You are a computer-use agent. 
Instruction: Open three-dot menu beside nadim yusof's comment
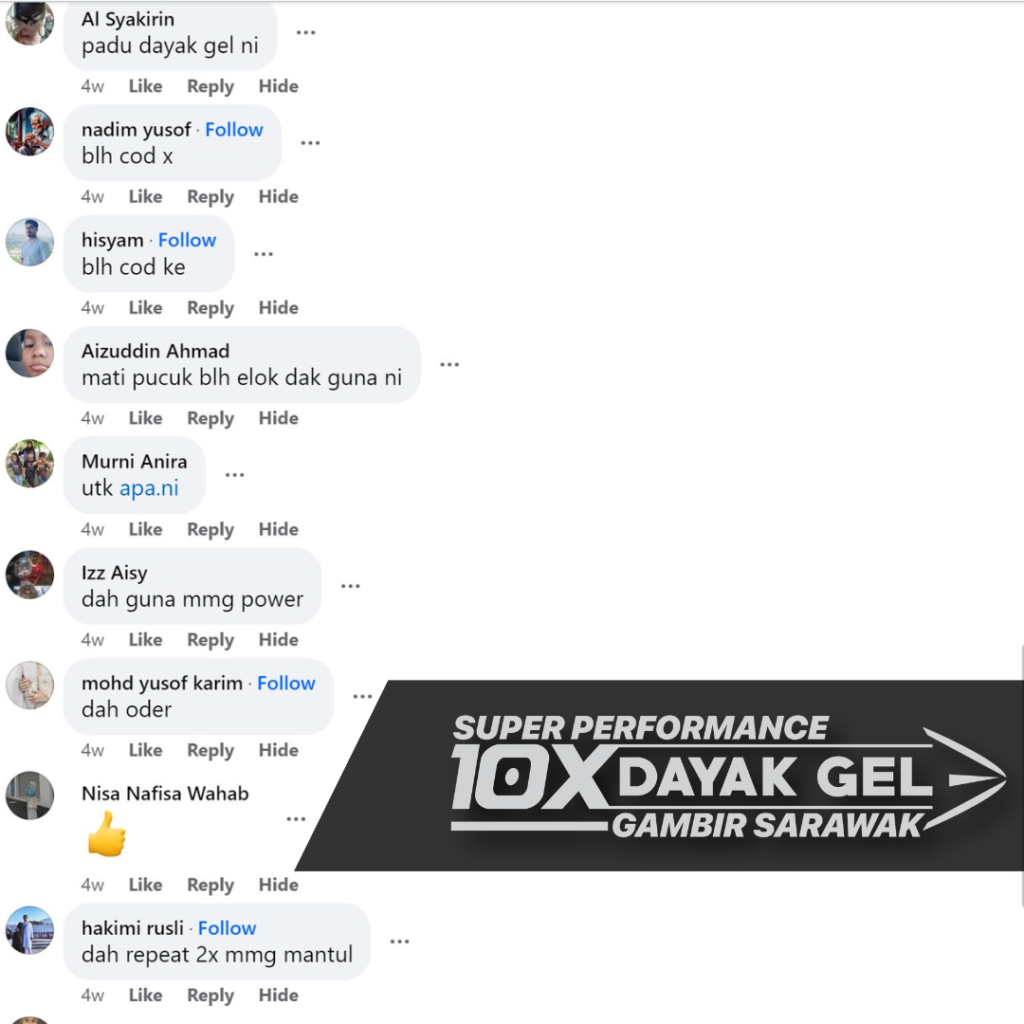coord(310,142)
